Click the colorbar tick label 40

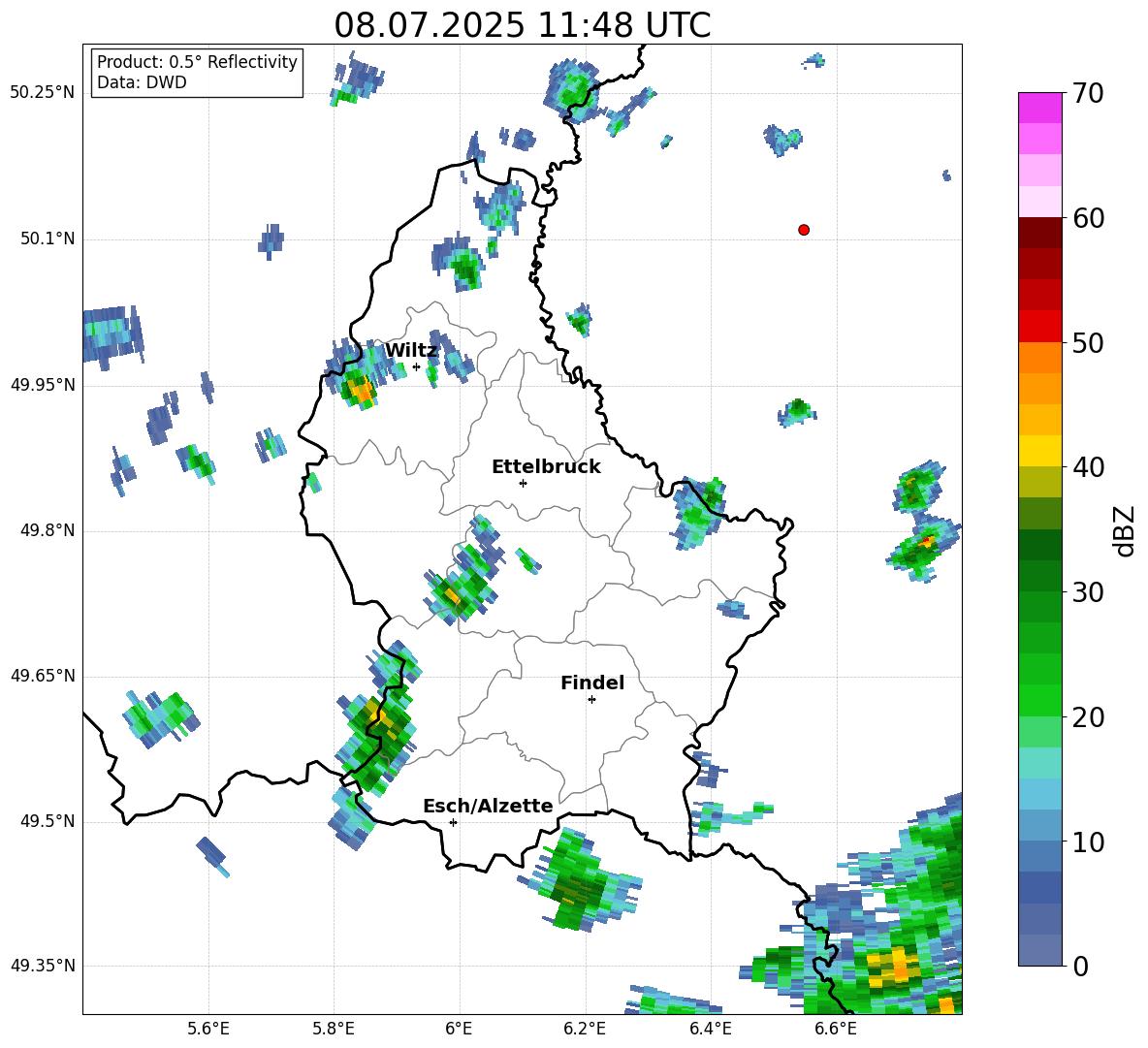[1088, 467]
